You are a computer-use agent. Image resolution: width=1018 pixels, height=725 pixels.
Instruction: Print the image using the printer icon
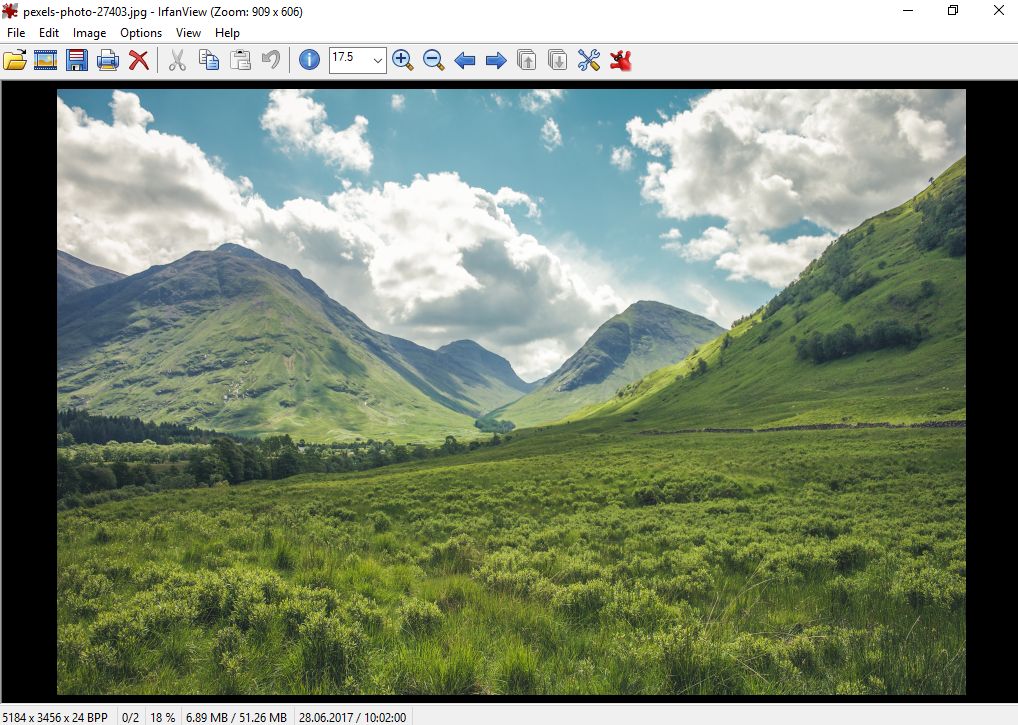pos(108,60)
